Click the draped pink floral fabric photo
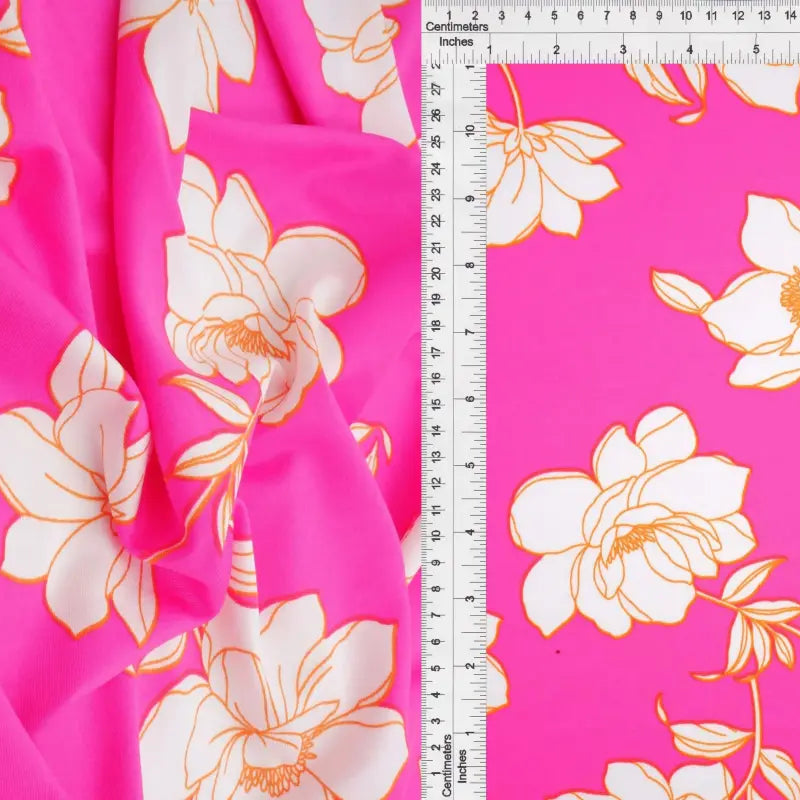This screenshot has width=800, height=800. pos(210,400)
